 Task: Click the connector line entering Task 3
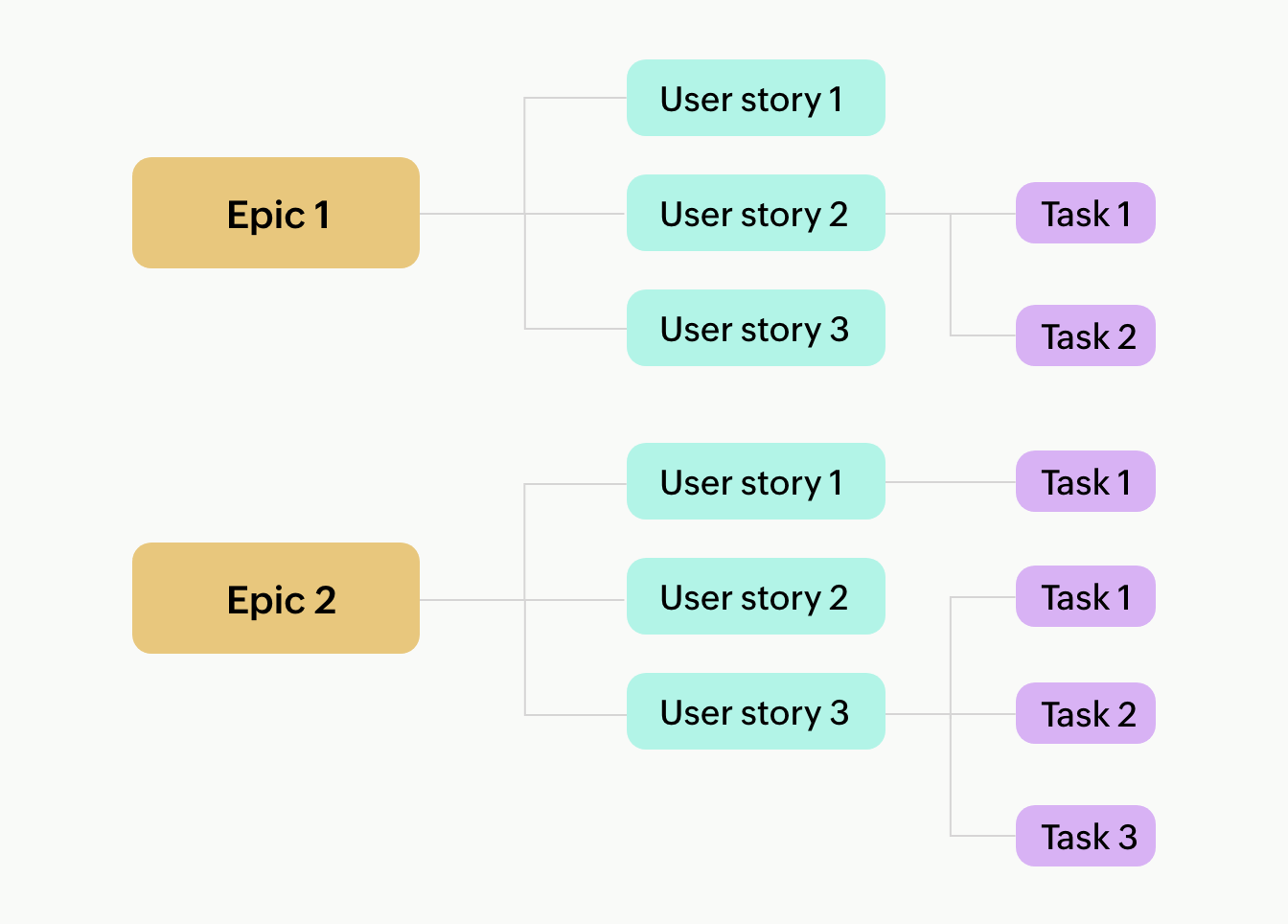click(983, 836)
